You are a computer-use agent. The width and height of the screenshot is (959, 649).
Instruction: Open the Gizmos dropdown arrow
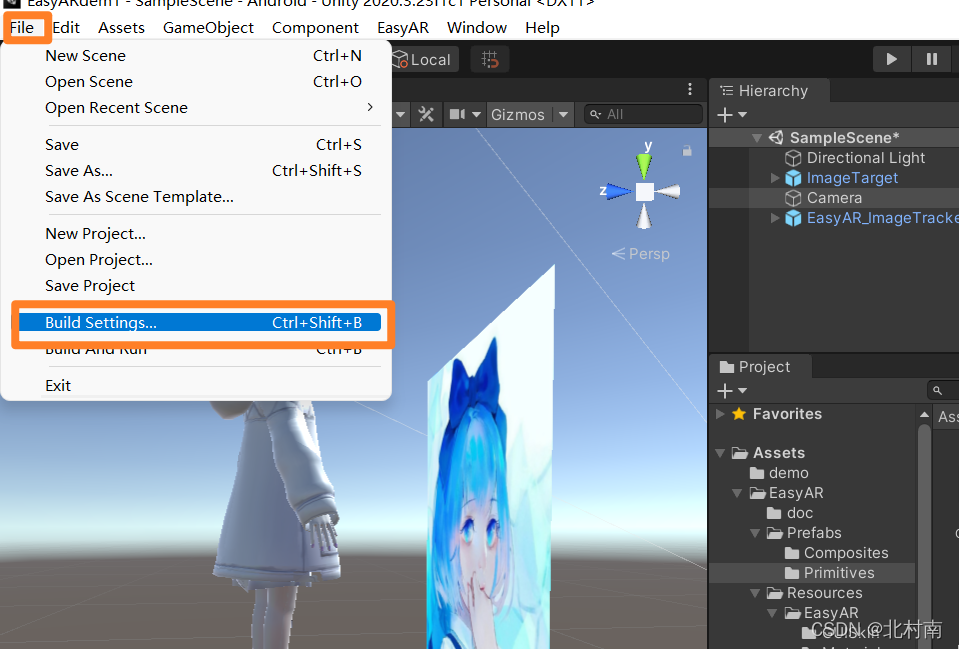563,114
